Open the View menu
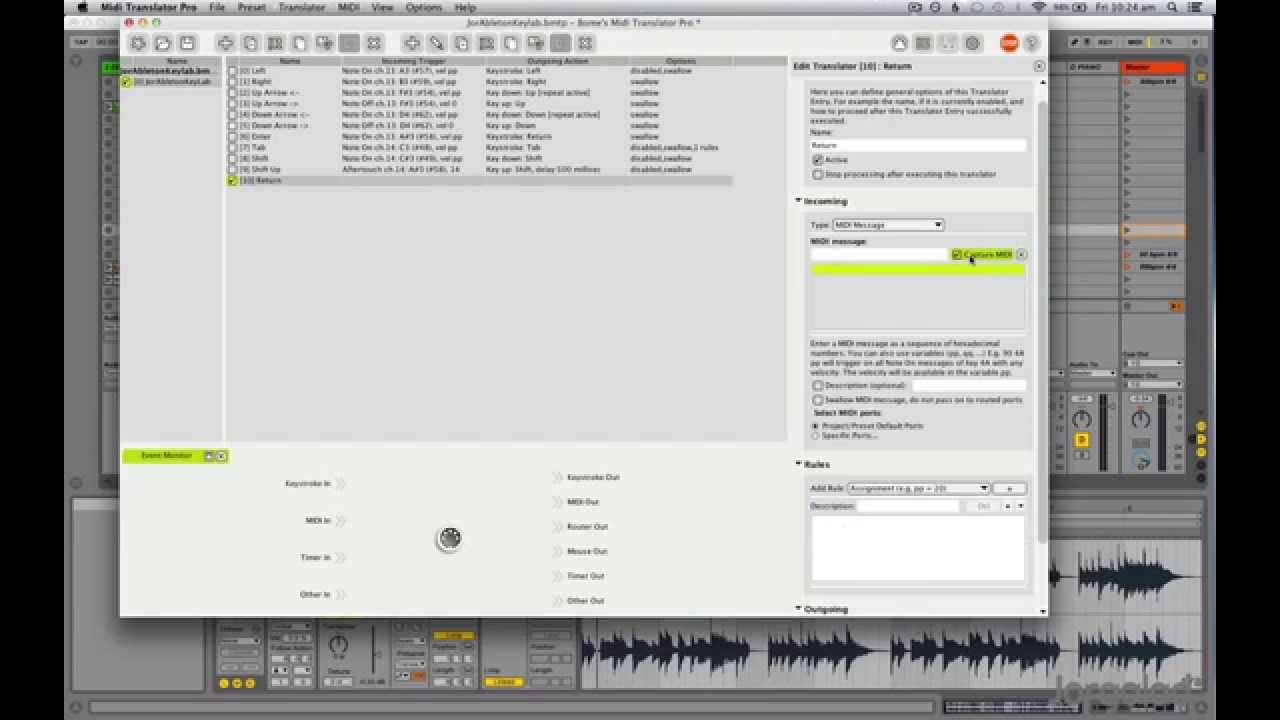Viewport: 1280px width, 720px height. (x=382, y=7)
